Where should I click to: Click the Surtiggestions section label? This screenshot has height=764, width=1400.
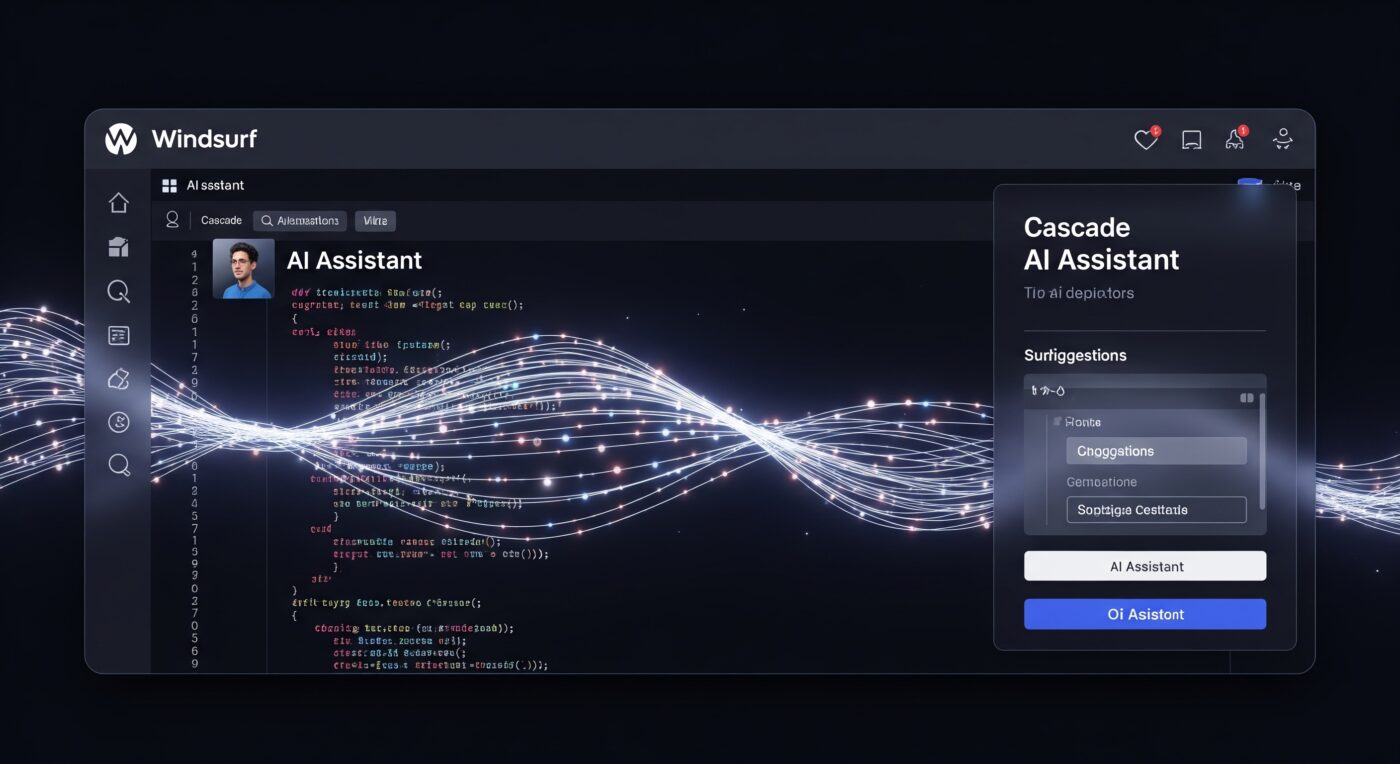1075,355
